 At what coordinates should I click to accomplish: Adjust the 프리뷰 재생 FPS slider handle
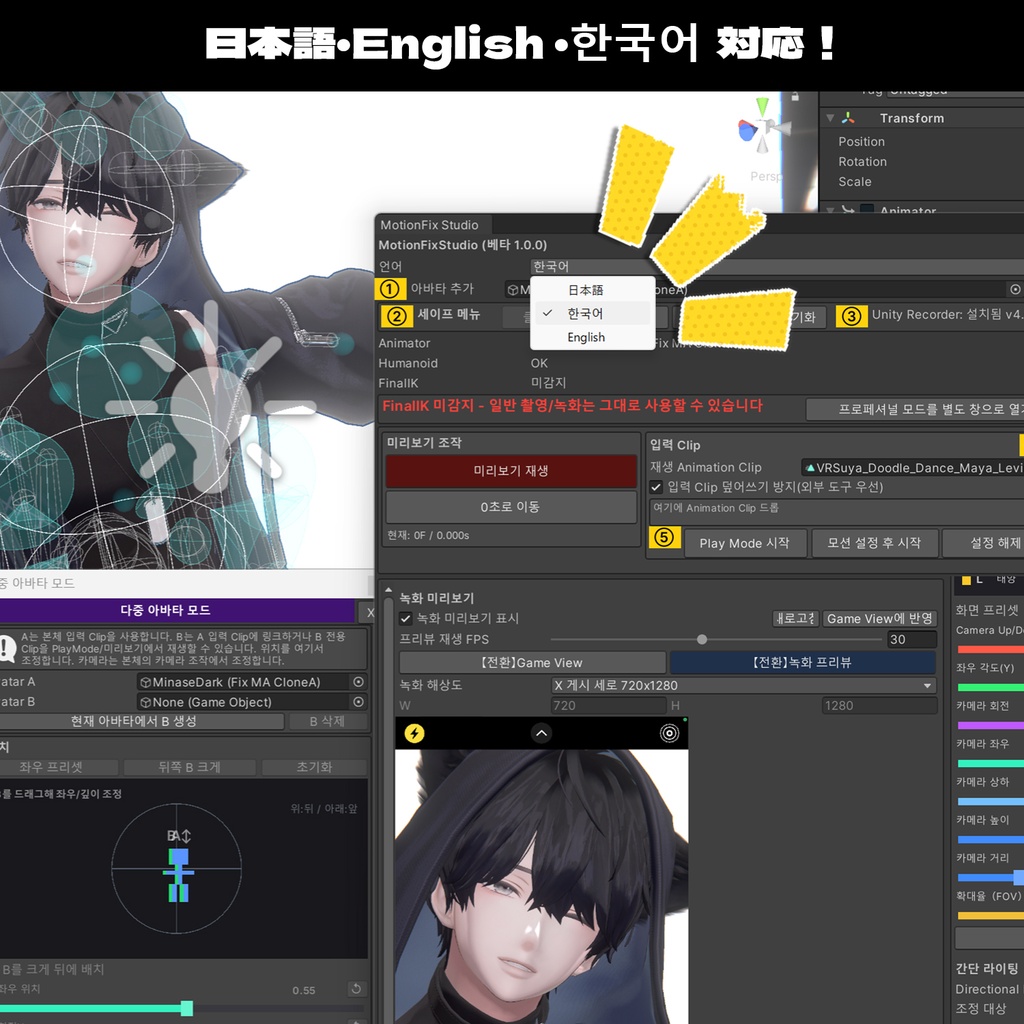point(702,639)
